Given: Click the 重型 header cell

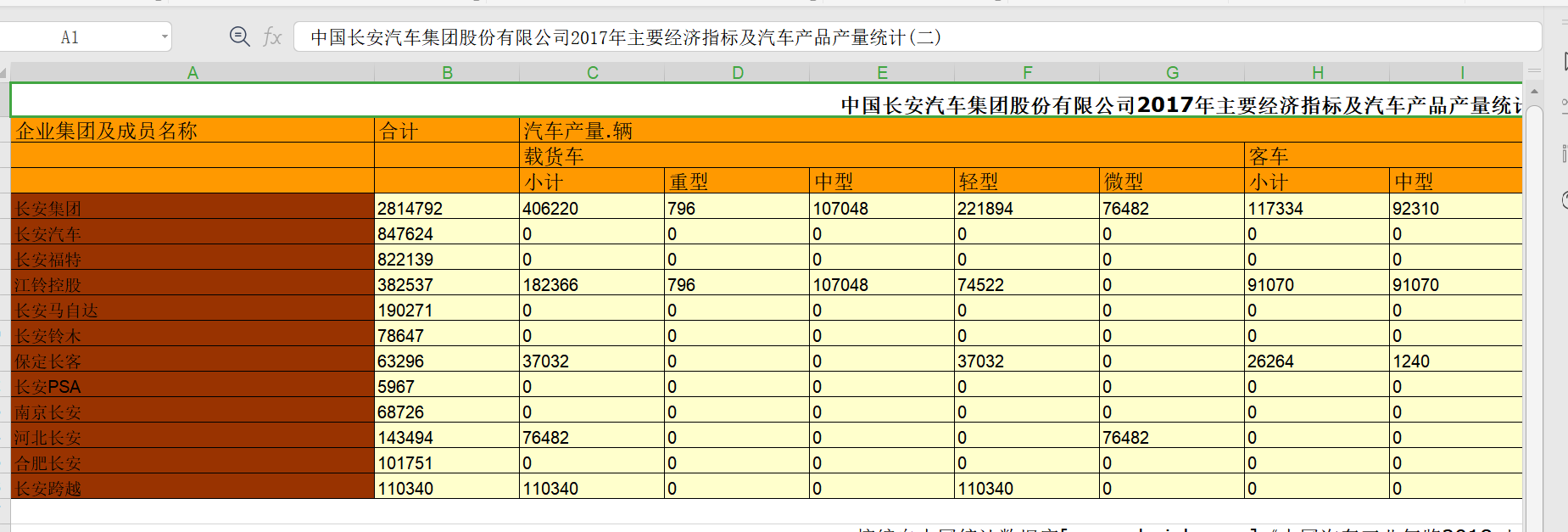Looking at the screenshot, I should [737, 181].
